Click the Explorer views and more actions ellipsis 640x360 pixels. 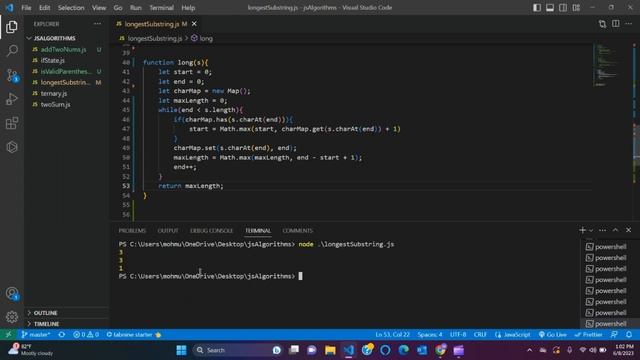click(97, 24)
